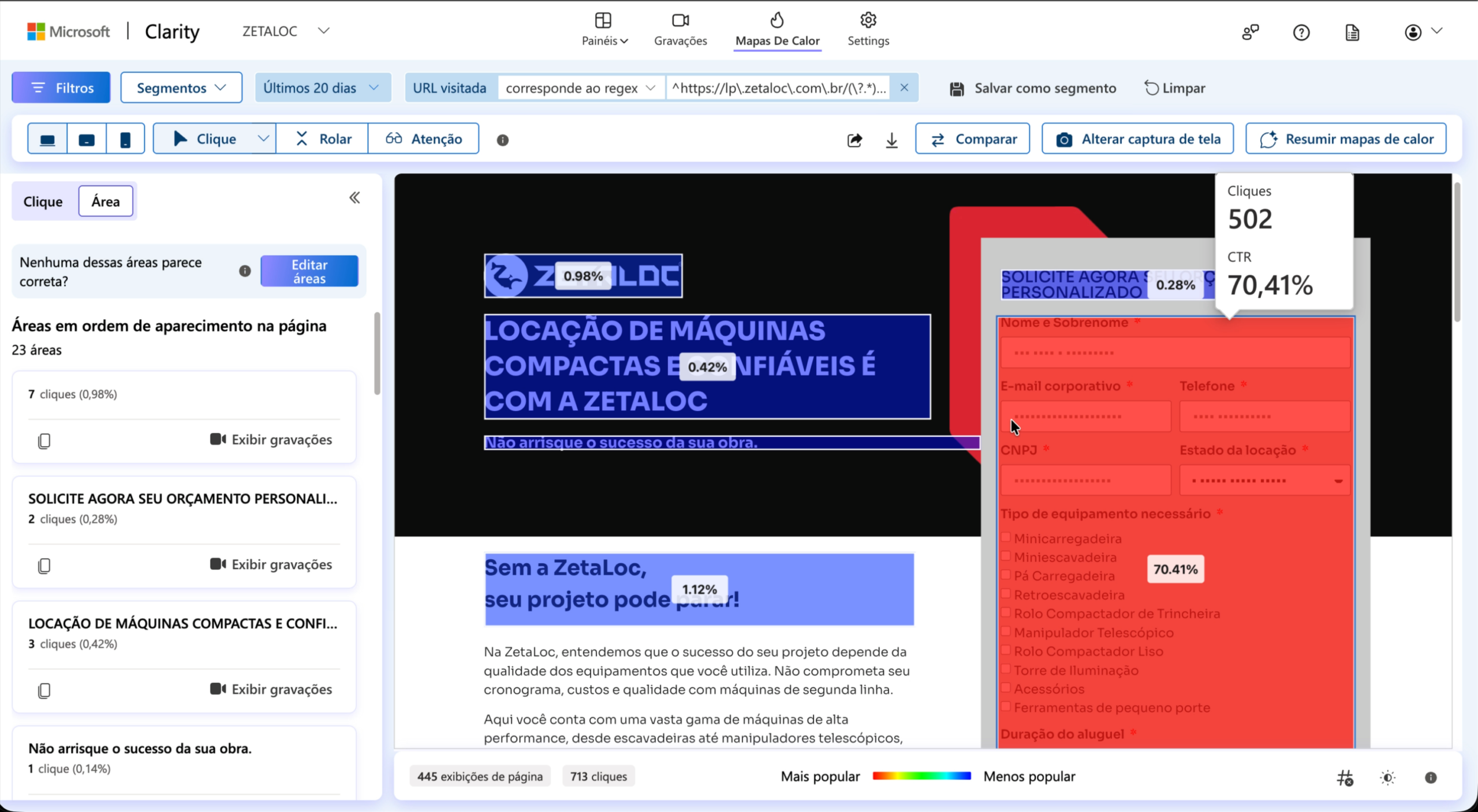Open the invite team members icon
The height and width of the screenshot is (812, 1478).
1251,32
